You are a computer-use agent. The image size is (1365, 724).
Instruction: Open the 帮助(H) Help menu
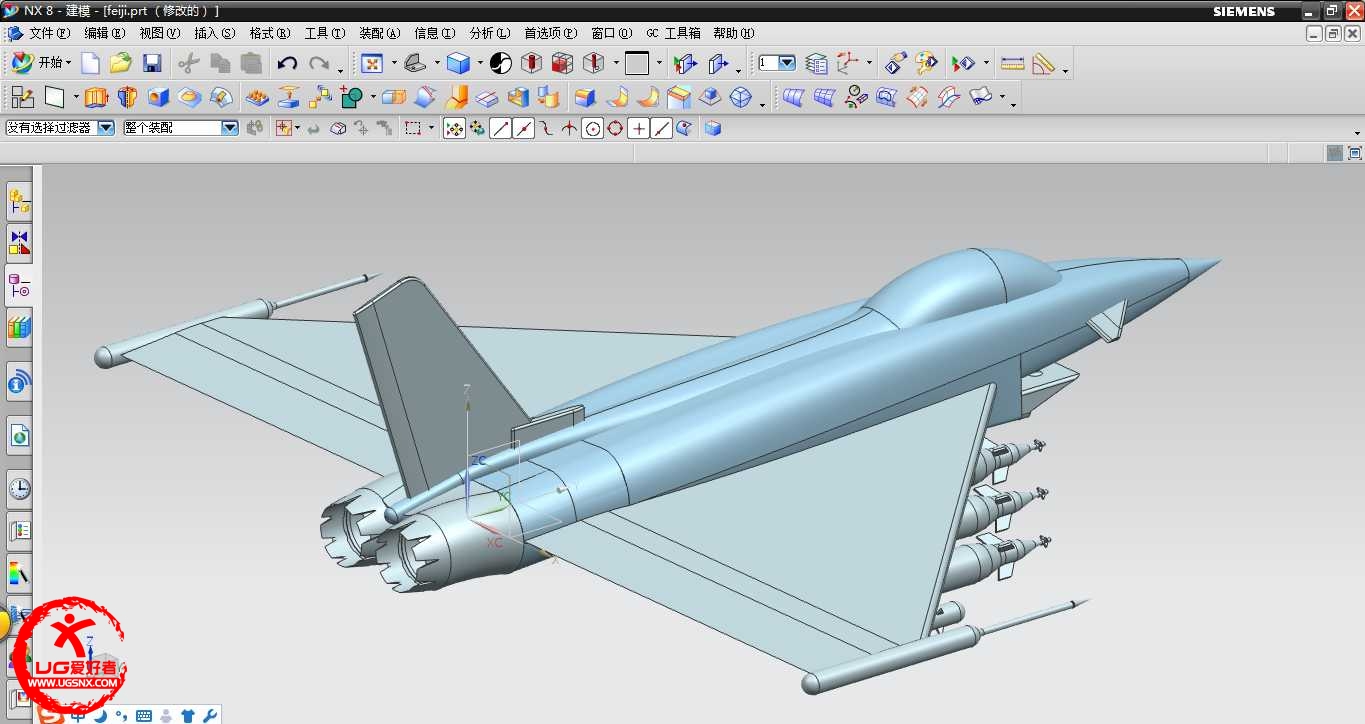pos(734,34)
